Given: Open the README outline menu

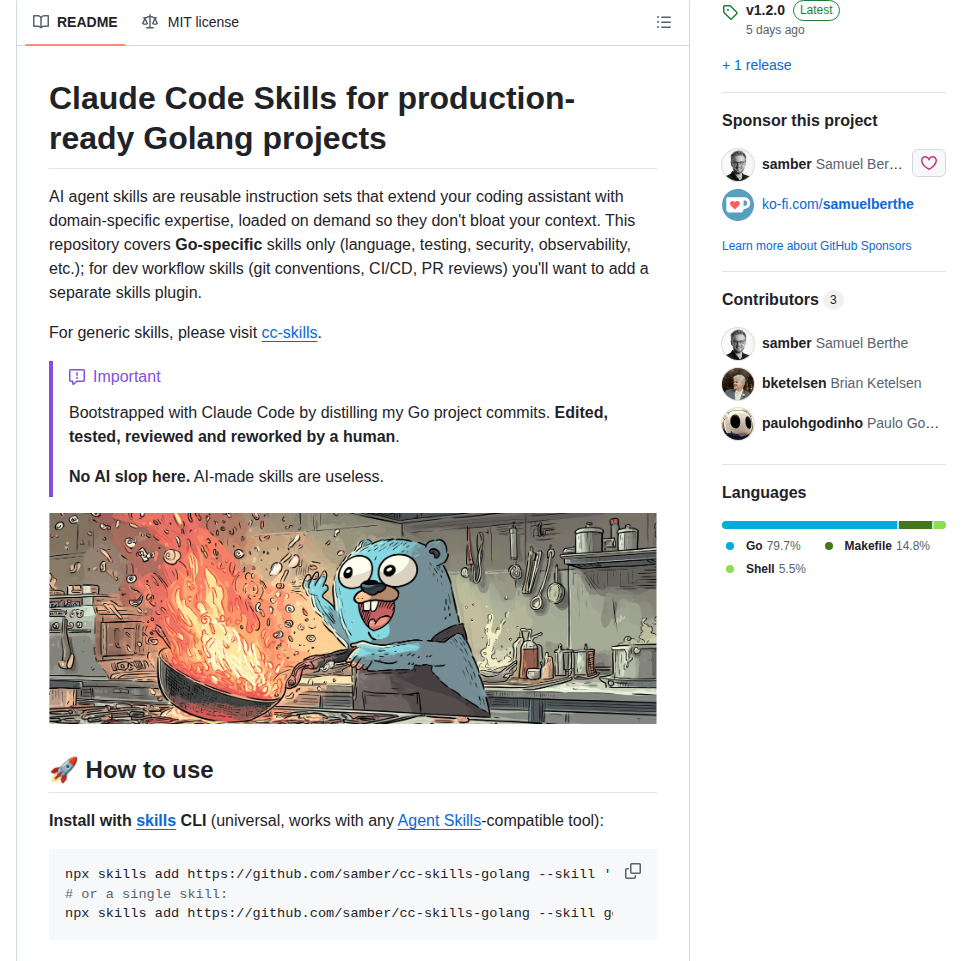Looking at the screenshot, I should click(x=663, y=22).
